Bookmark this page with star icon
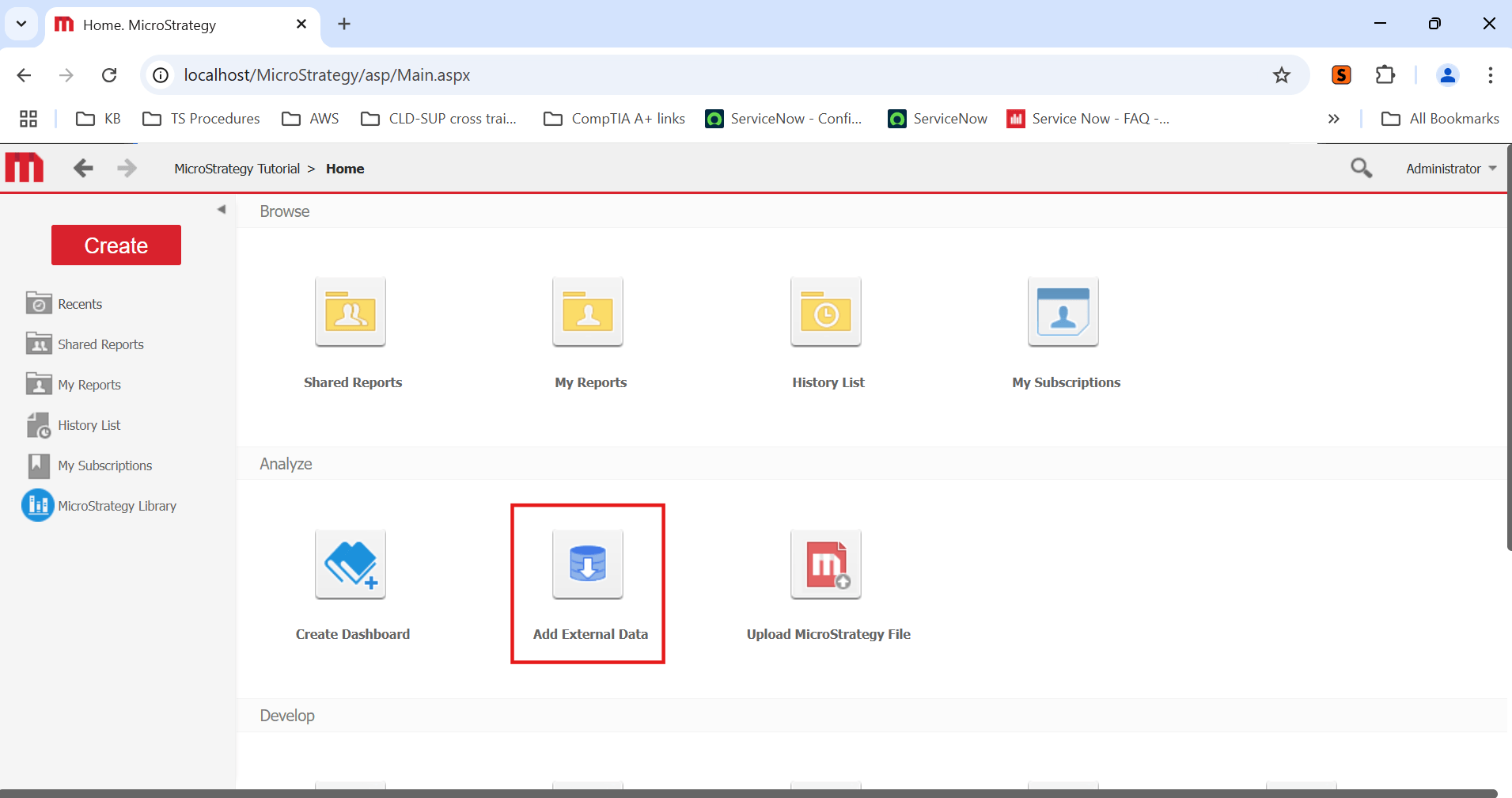The width and height of the screenshot is (1512, 798). click(x=1281, y=75)
